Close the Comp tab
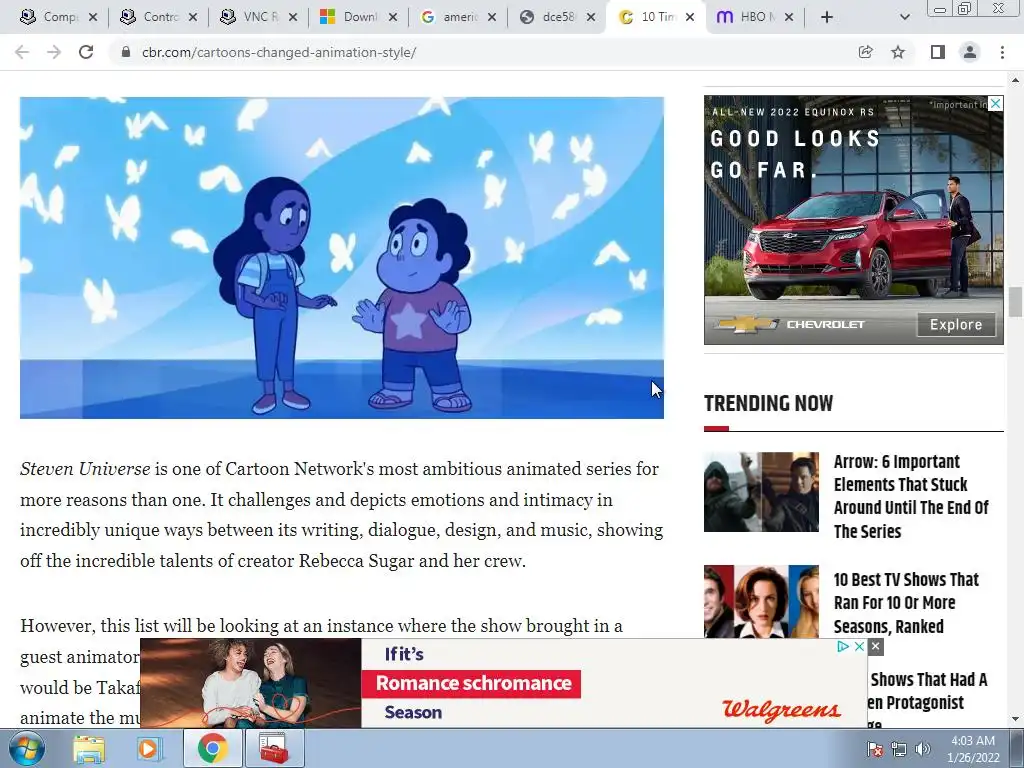The height and width of the screenshot is (768, 1024). (93, 18)
